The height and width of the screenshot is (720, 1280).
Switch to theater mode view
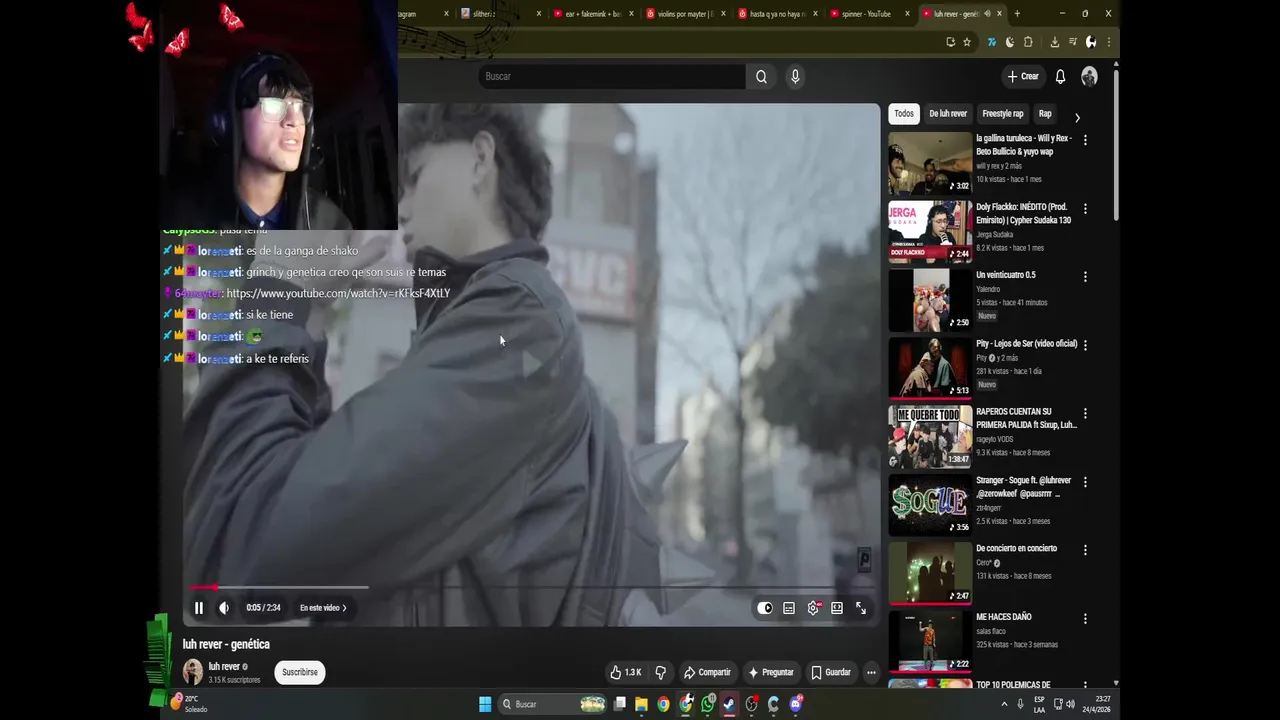click(x=837, y=608)
